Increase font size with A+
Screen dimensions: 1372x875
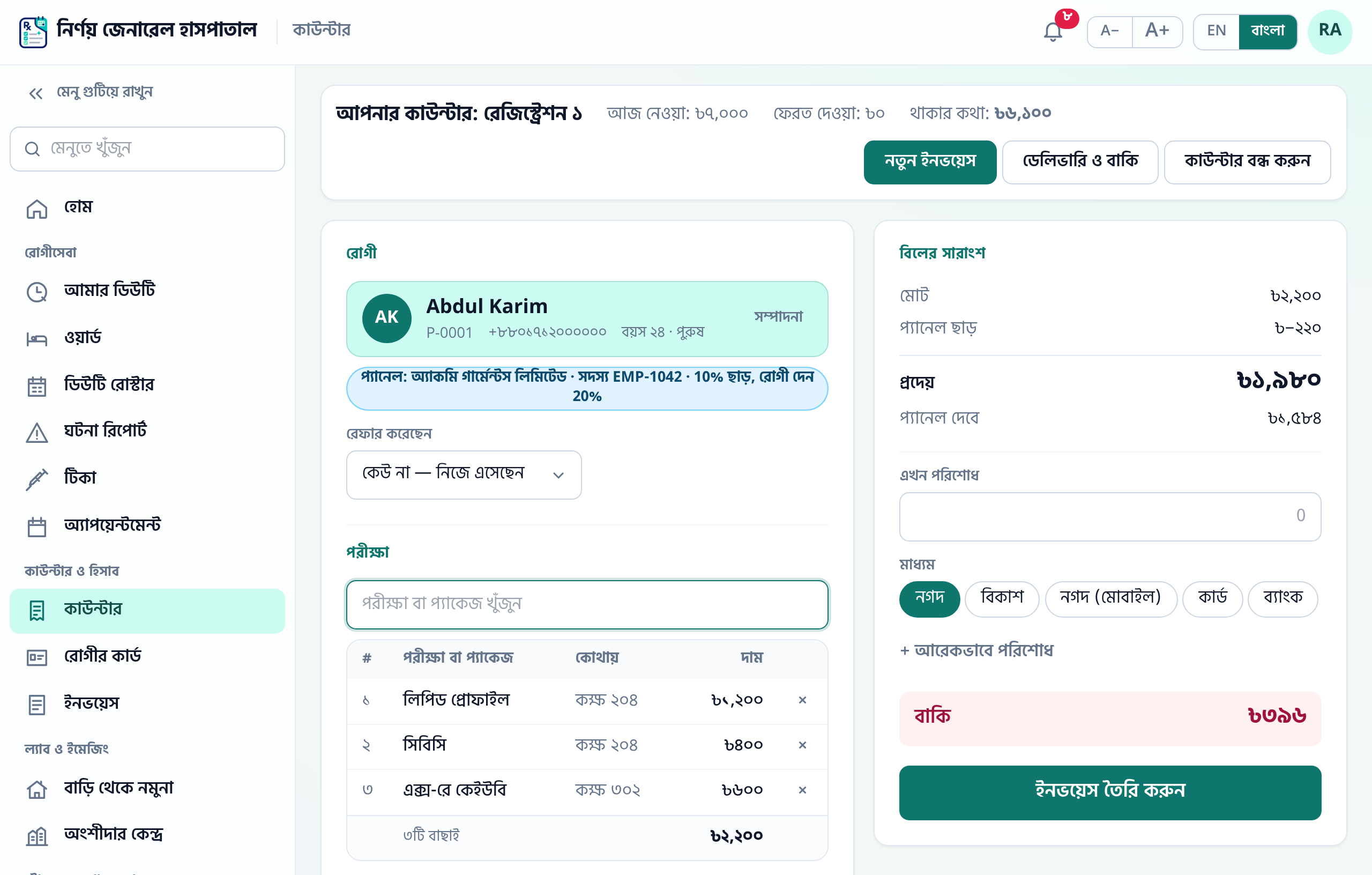pos(1157,31)
